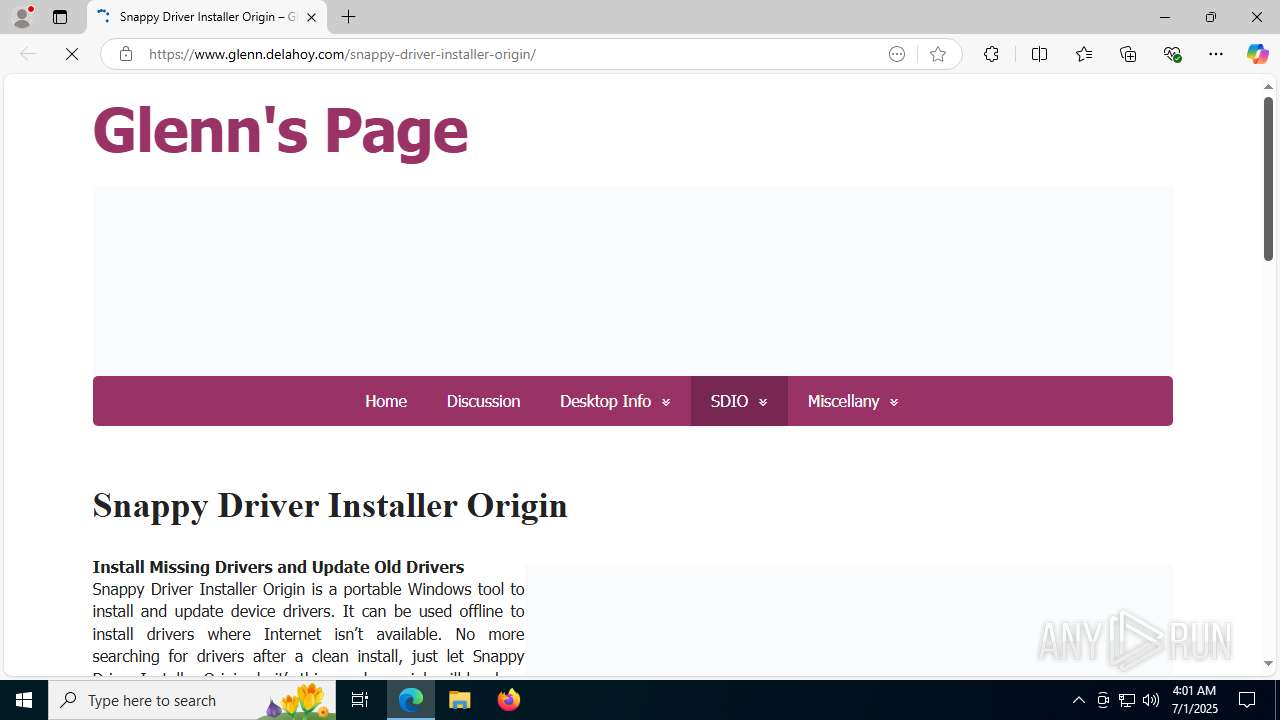The height and width of the screenshot is (720, 1280).
Task: Open the Favorites list
Action: click(x=1083, y=54)
